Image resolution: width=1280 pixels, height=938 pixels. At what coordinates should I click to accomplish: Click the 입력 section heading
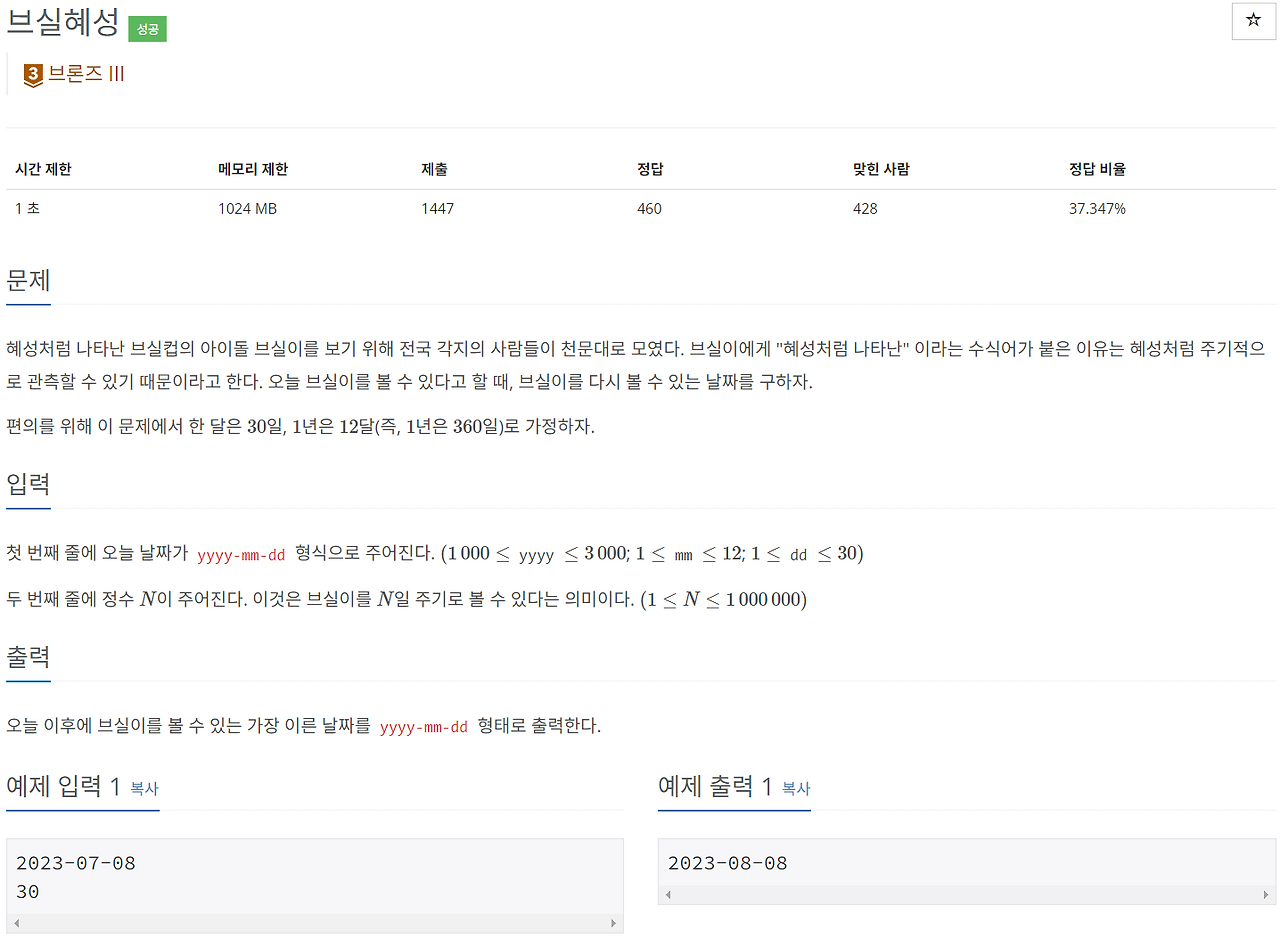27,483
